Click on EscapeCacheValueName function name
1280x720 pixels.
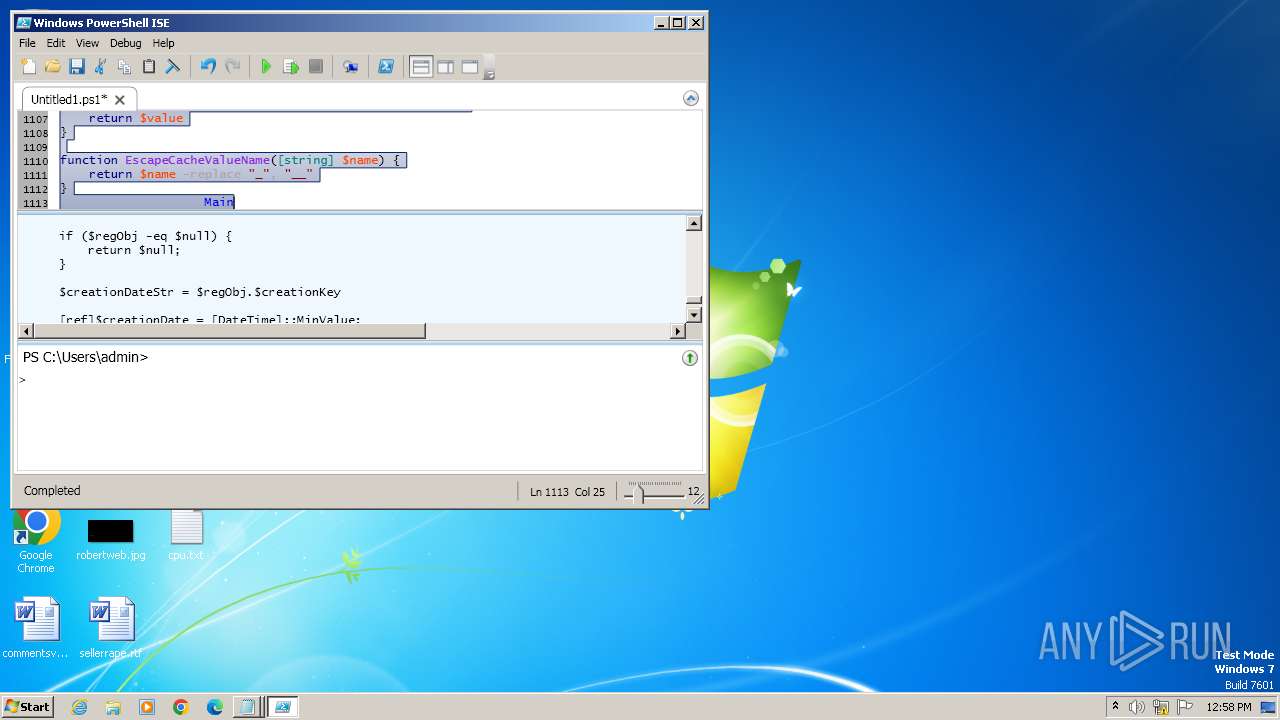[197, 160]
